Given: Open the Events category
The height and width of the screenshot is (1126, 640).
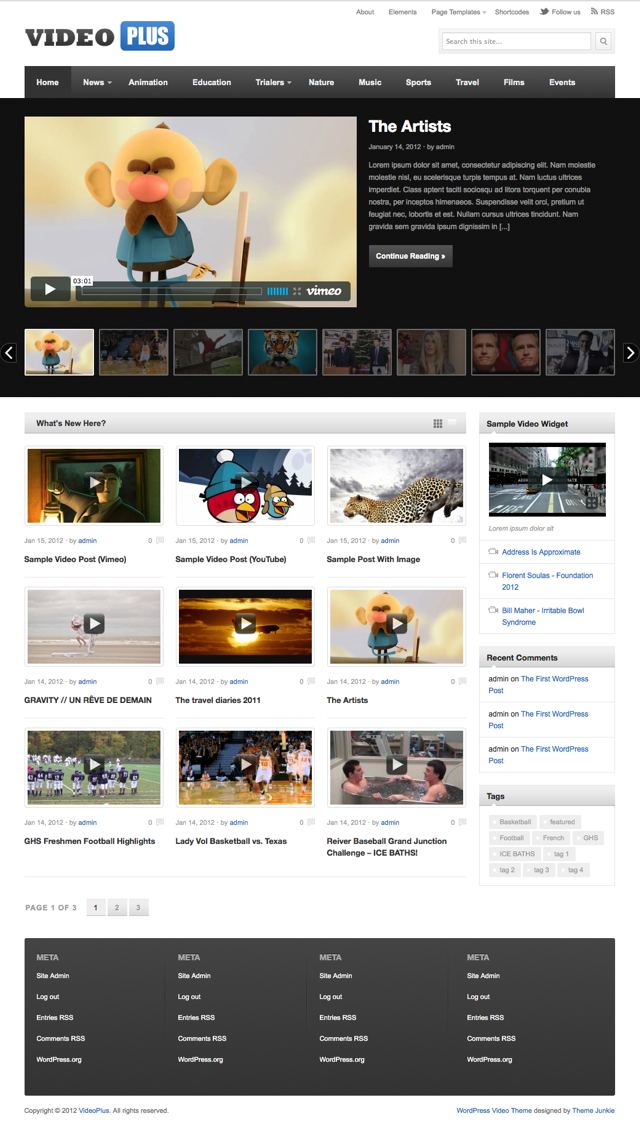Looking at the screenshot, I should (562, 83).
